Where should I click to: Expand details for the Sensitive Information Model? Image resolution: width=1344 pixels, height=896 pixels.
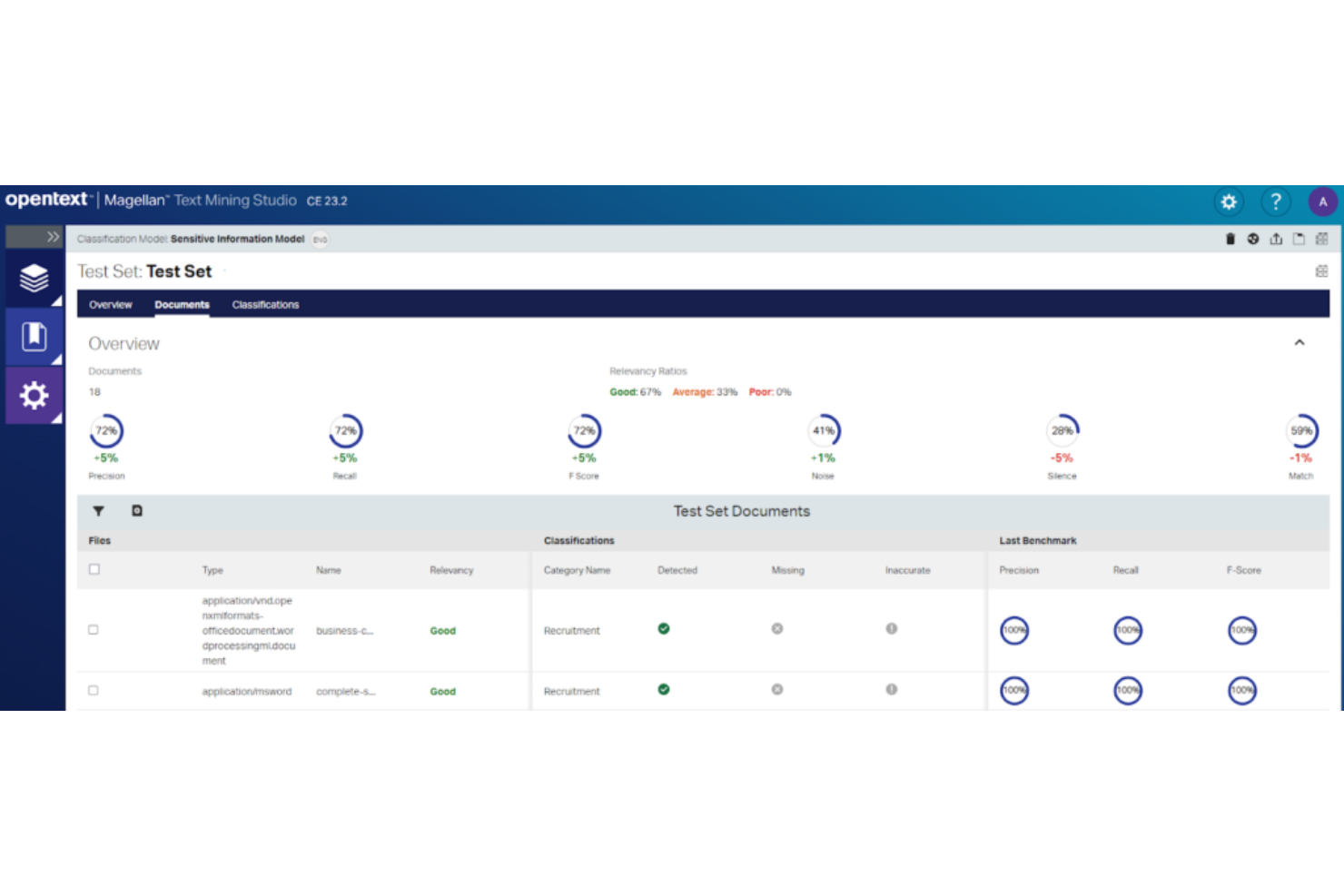click(319, 239)
